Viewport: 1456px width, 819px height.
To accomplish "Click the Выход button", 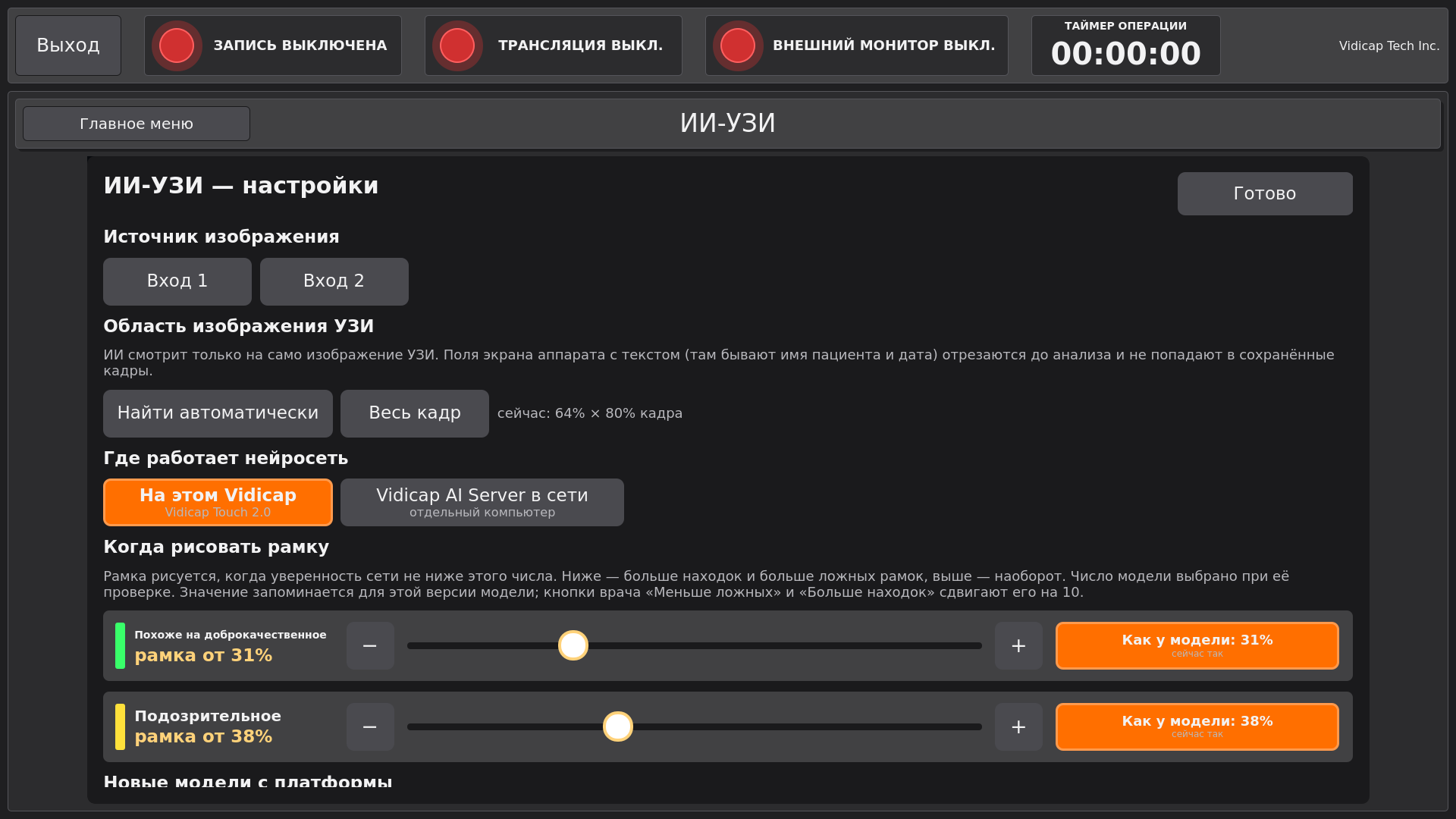I will click(68, 45).
